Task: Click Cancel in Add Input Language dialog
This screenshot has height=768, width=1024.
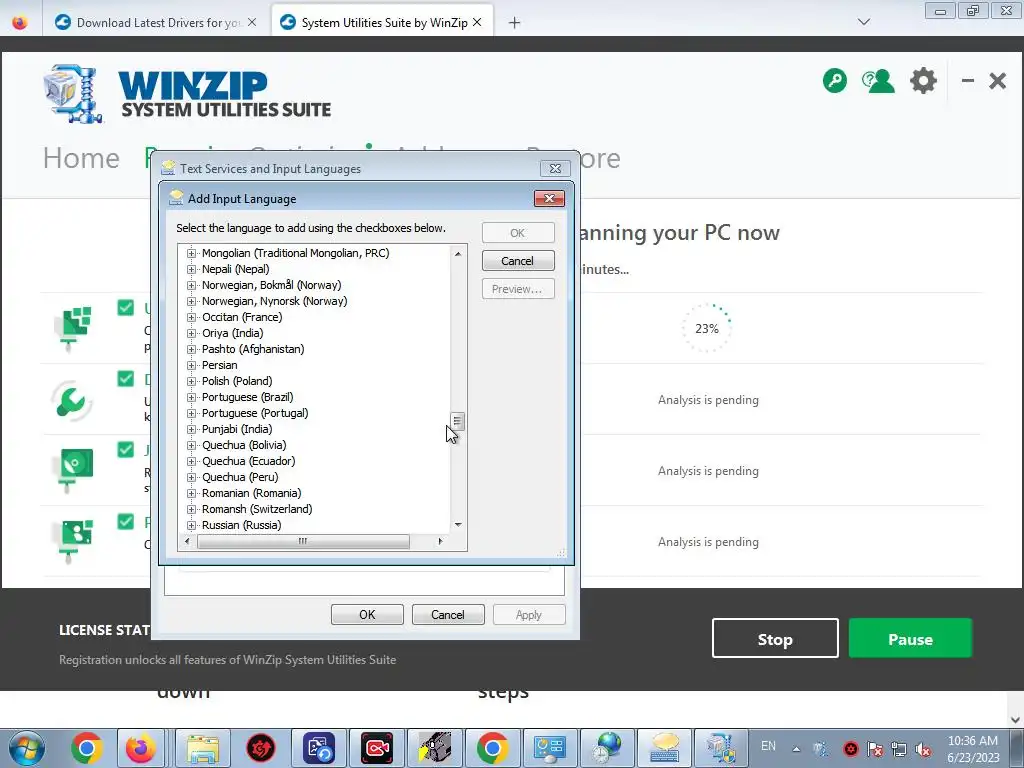Action: click(x=518, y=261)
